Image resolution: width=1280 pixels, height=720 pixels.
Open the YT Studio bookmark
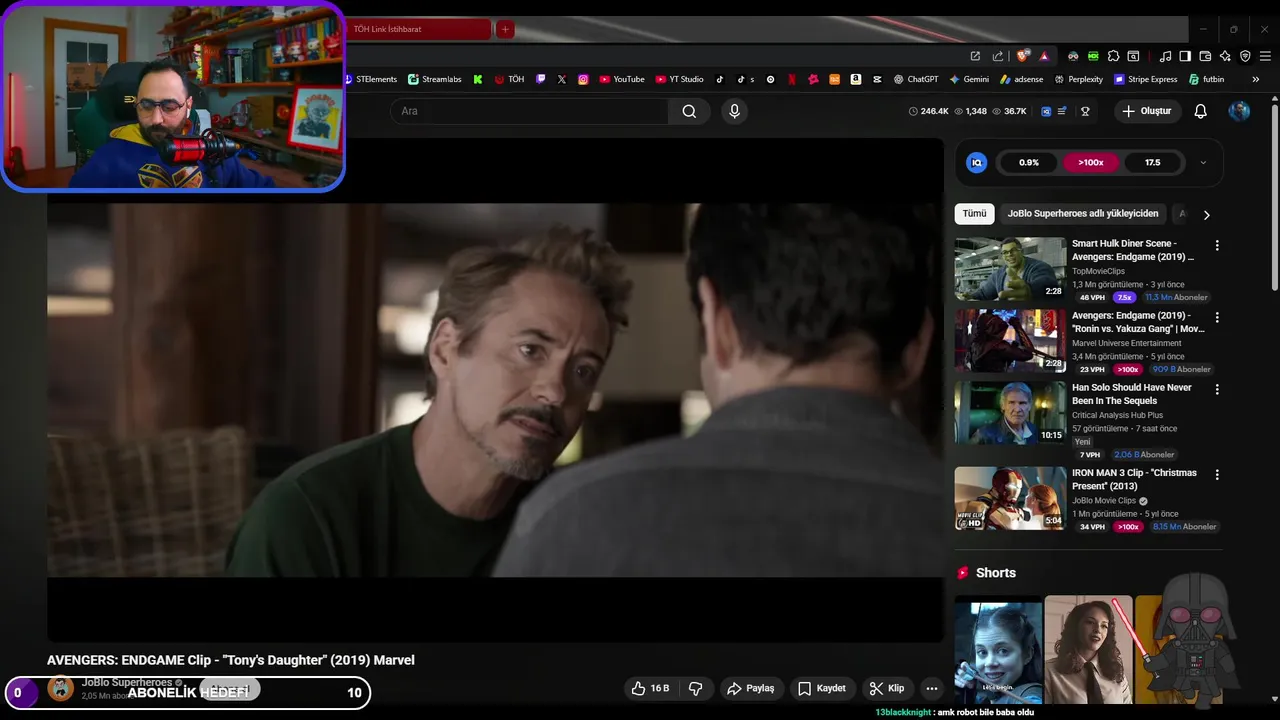pyautogui.click(x=680, y=79)
